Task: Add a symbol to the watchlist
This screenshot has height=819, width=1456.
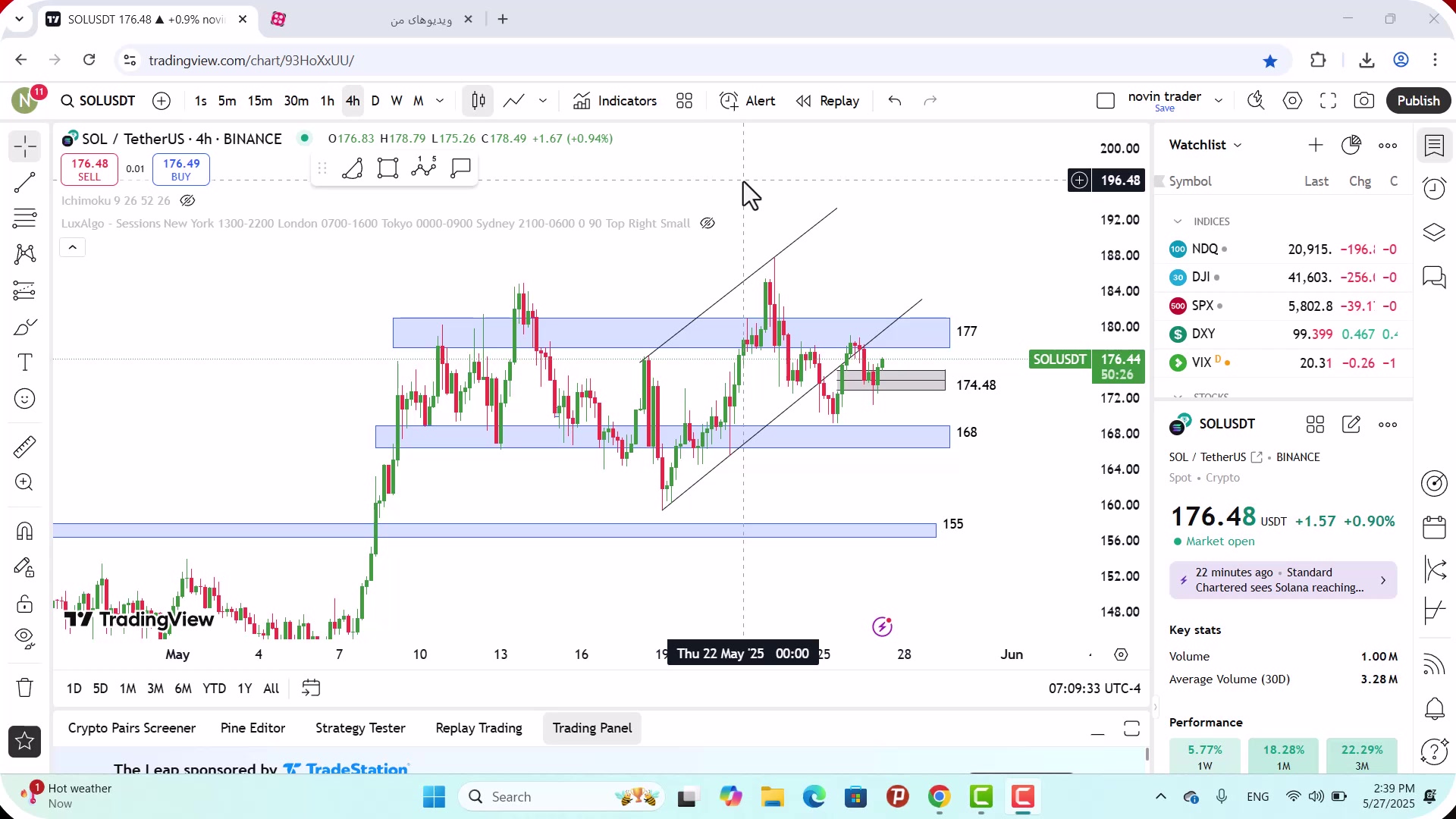Action: click(x=1316, y=145)
